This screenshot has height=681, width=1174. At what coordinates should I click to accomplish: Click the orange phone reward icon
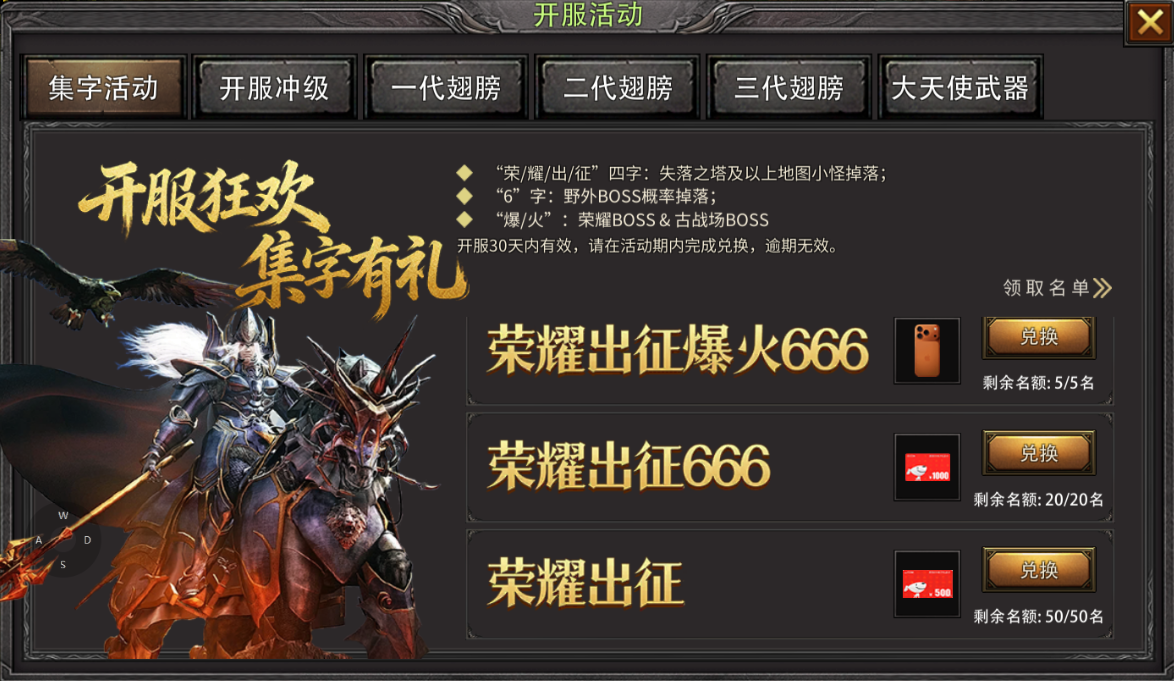(x=927, y=350)
